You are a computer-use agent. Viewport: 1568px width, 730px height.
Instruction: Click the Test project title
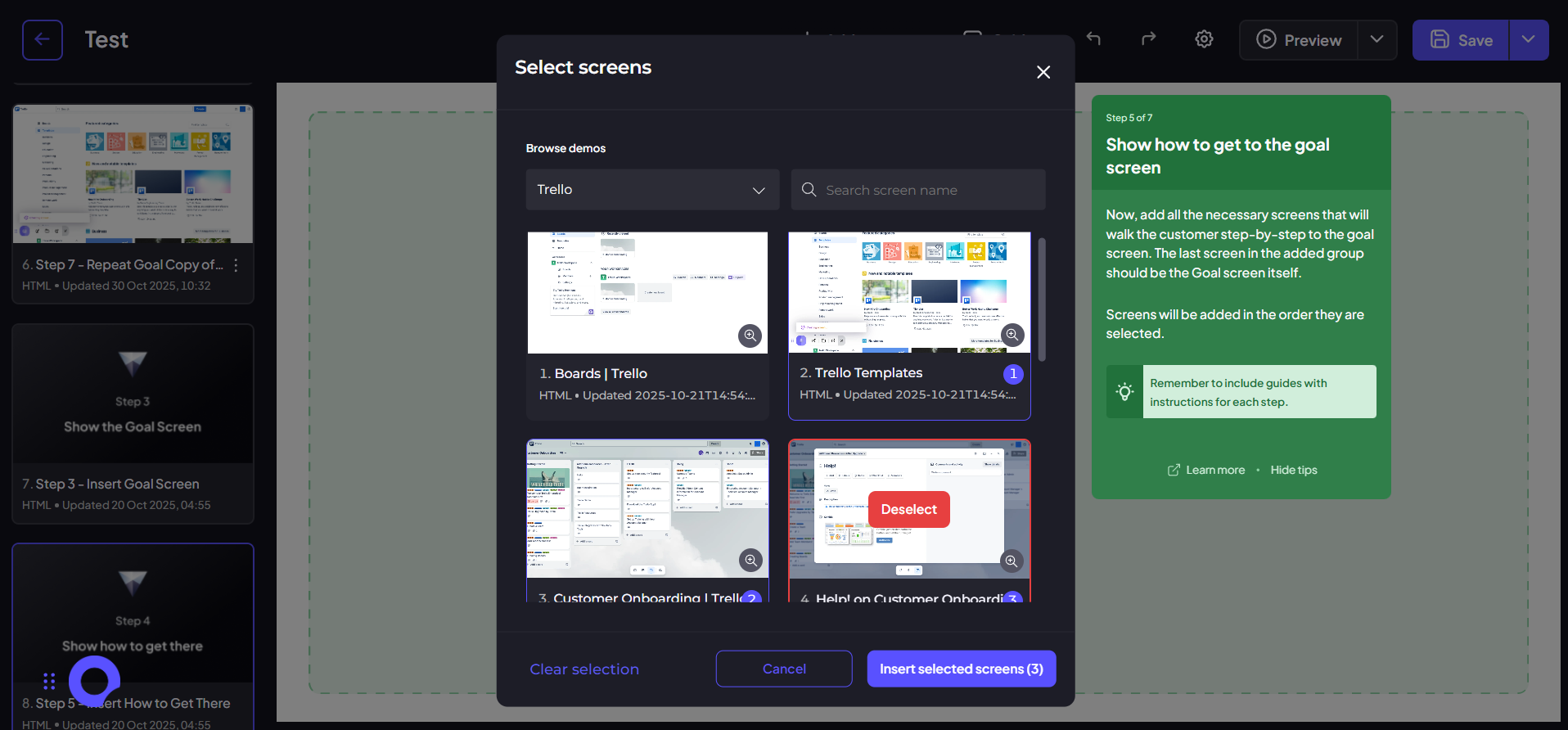(x=106, y=40)
